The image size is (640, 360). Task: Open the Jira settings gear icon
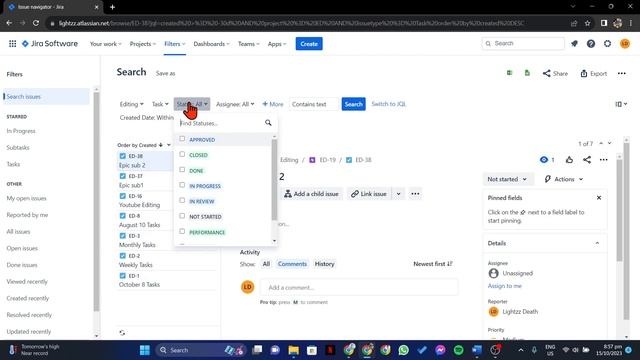(x=607, y=44)
